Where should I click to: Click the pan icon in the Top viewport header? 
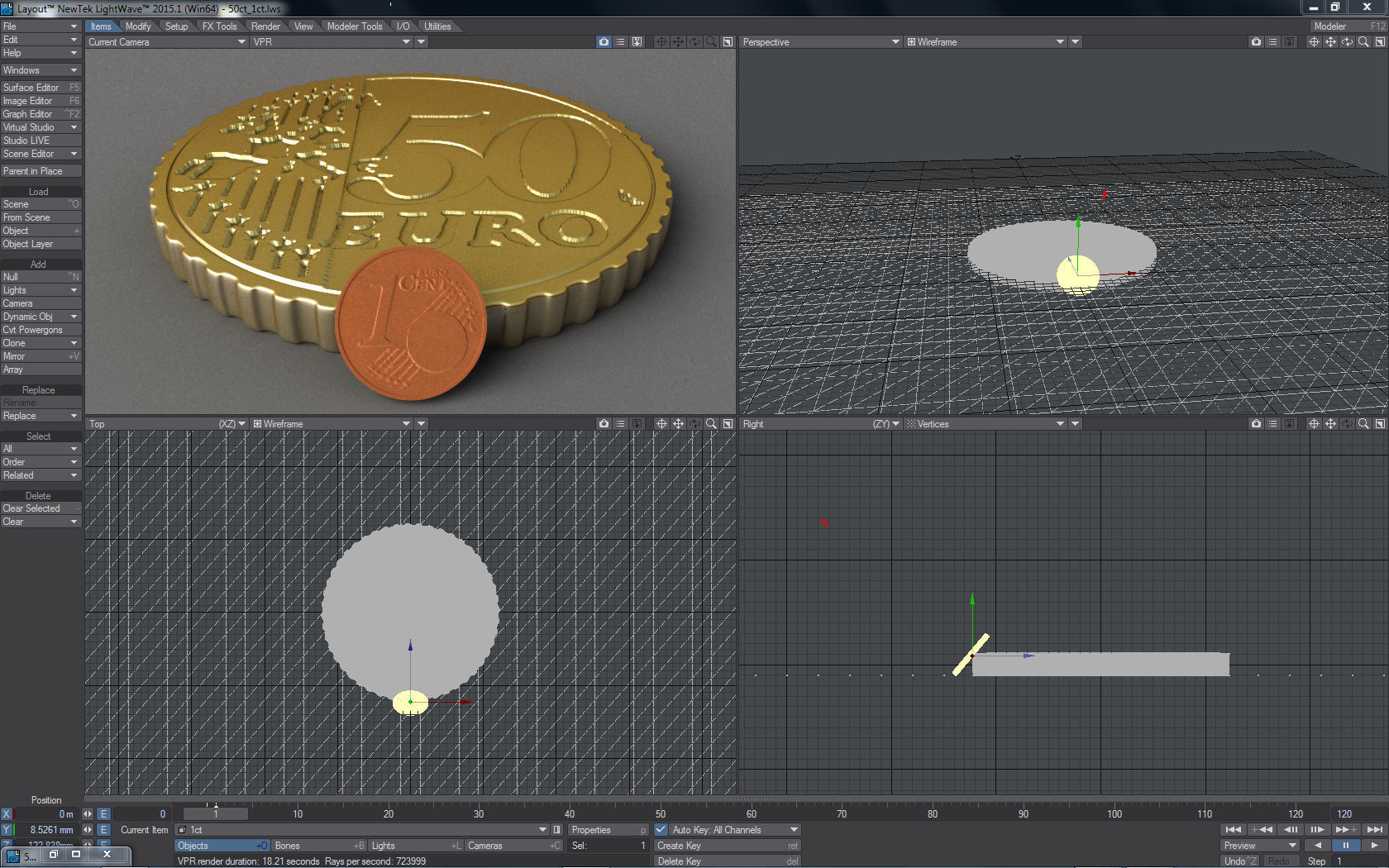(678, 423)
